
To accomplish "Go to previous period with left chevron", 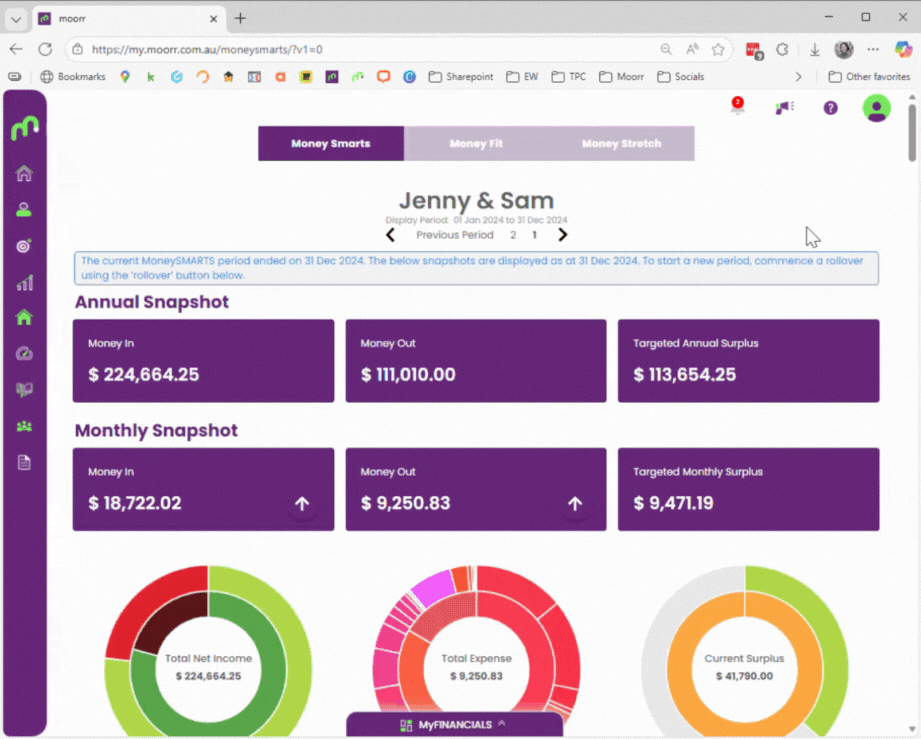I will (x=391, y=235).
